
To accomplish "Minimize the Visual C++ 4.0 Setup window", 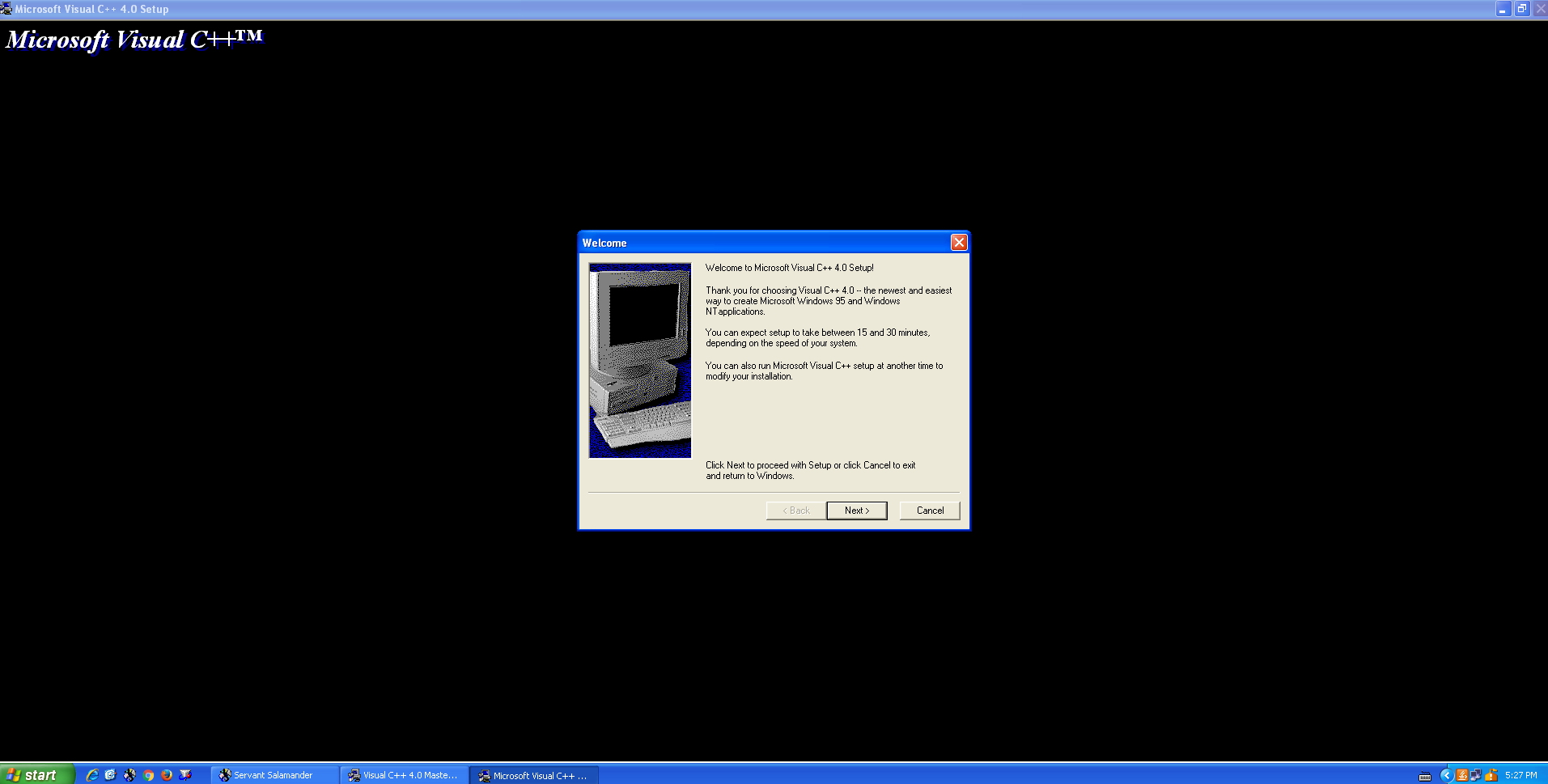I will pos(1503,9).
